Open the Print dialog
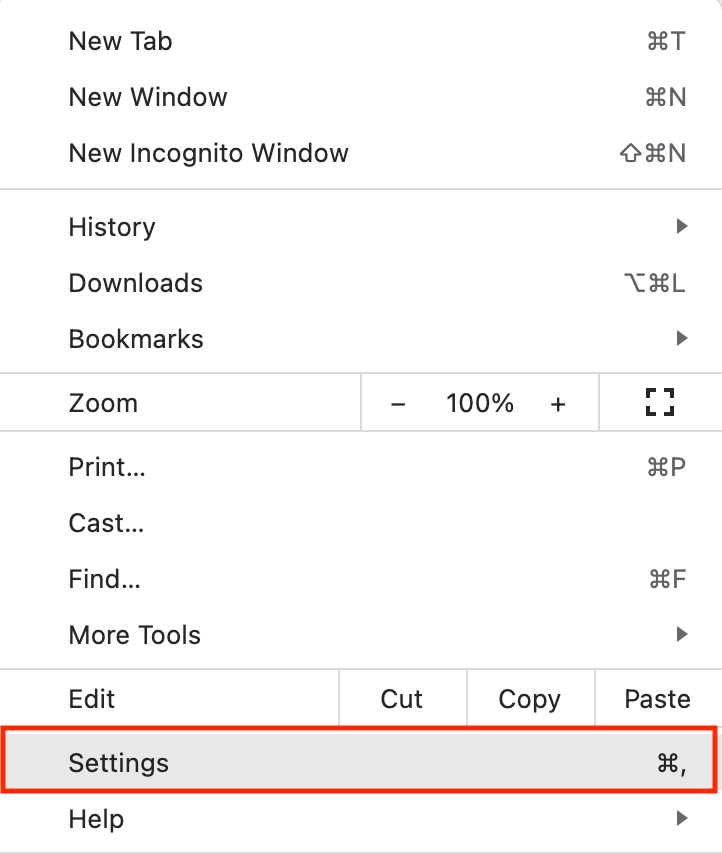 106,467
